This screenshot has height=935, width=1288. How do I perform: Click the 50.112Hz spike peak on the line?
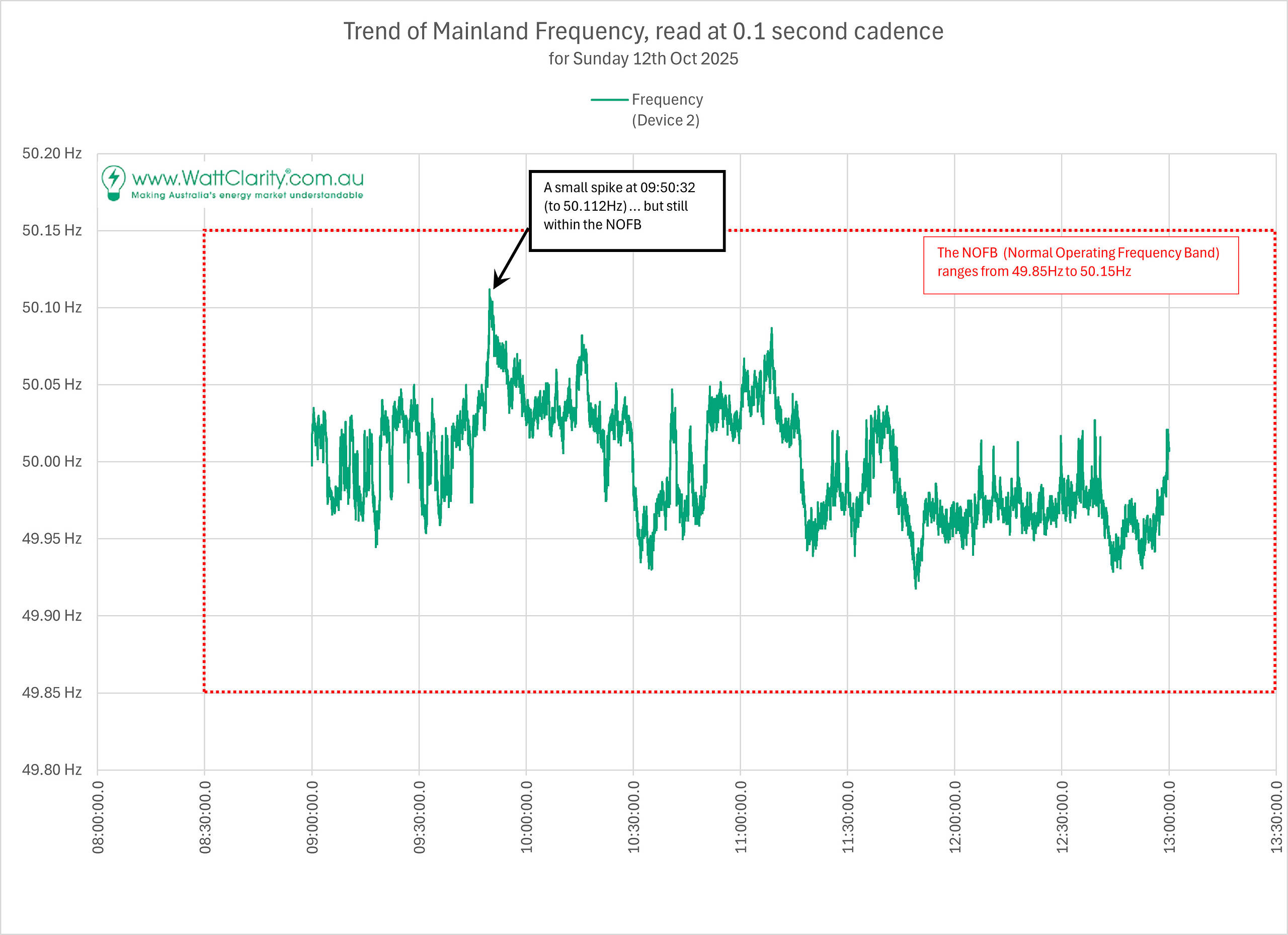490,291
